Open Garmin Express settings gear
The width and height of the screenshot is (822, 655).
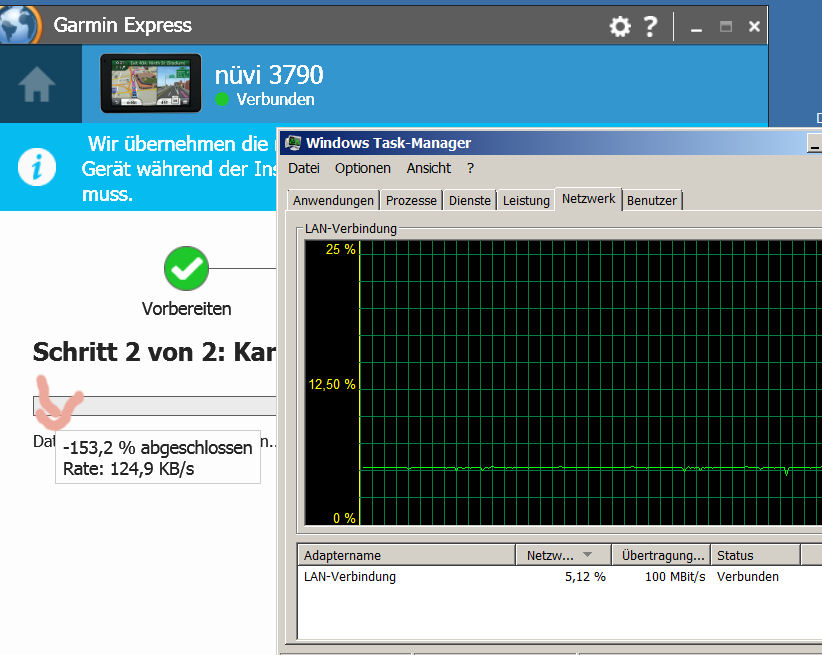[620, 26]
